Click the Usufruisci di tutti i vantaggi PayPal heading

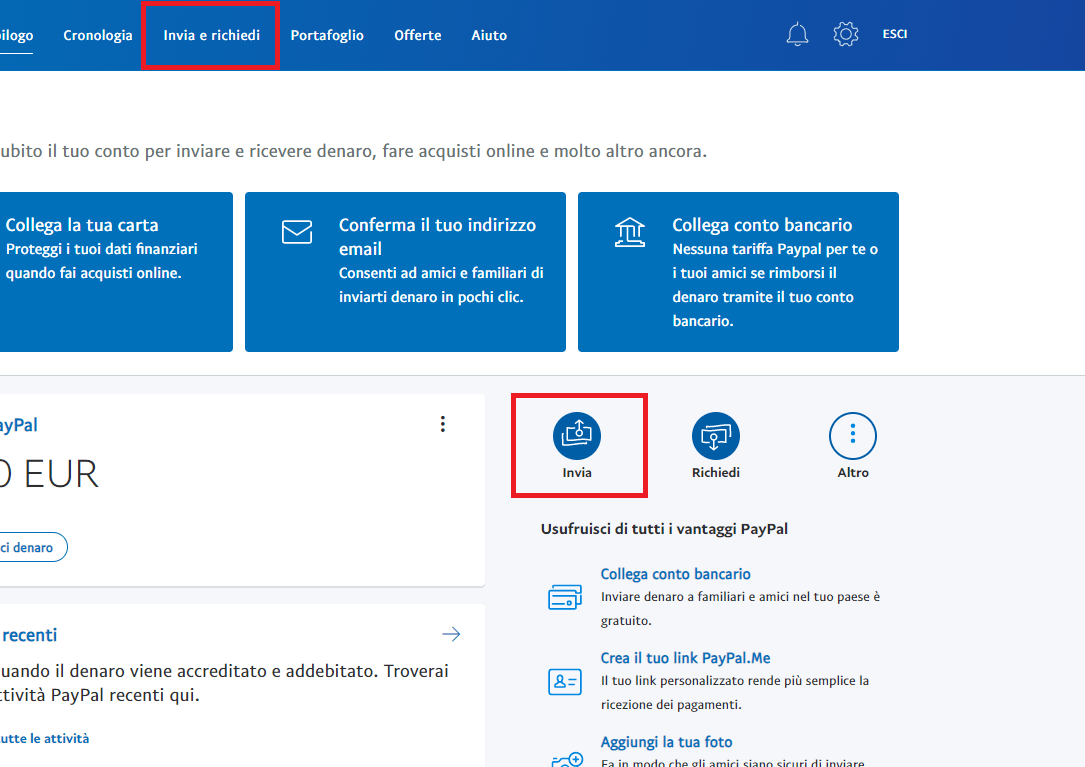coord(664,529)
